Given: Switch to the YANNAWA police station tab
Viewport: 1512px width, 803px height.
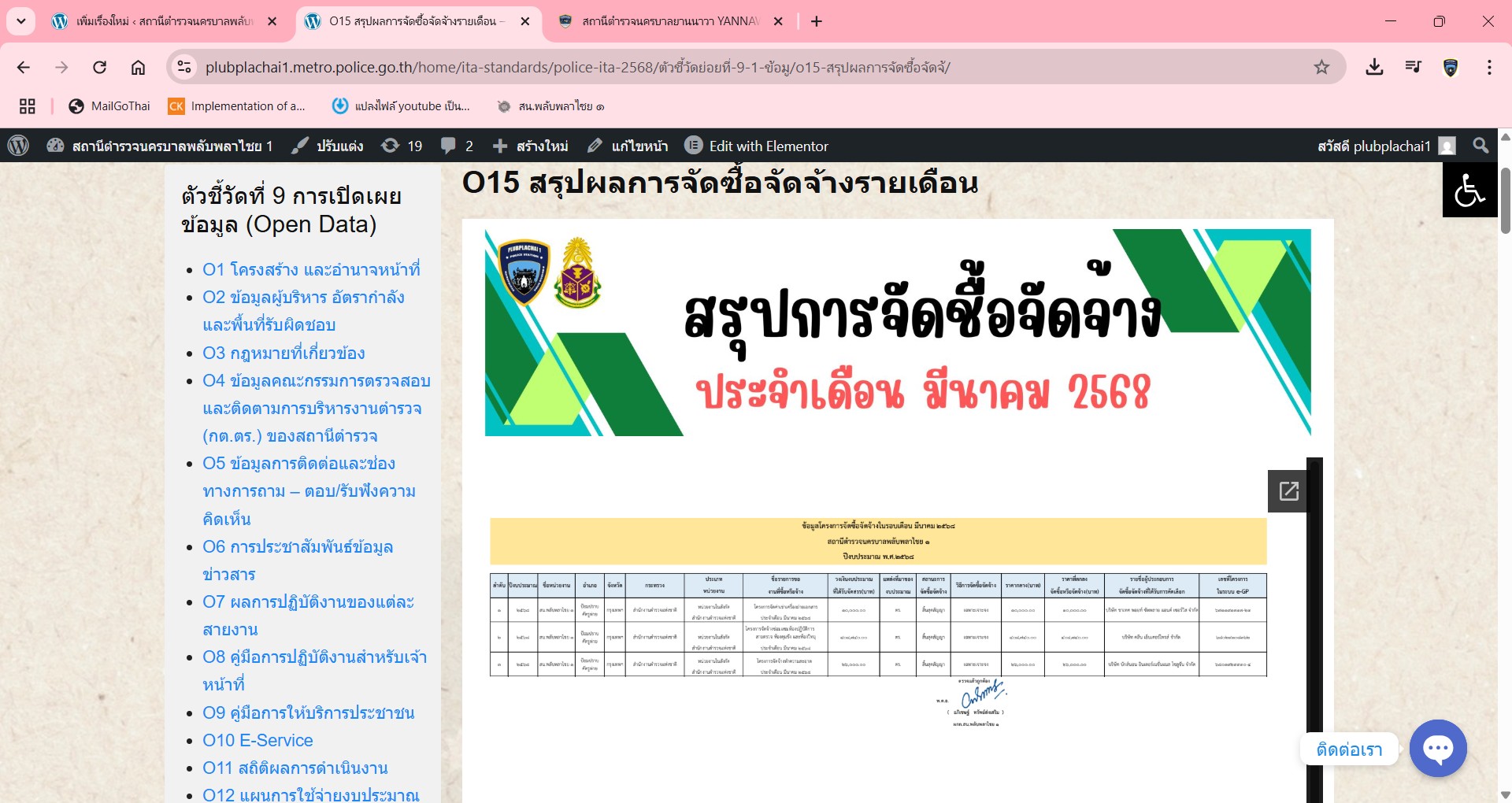Looking at the screenshot, I should point(669,21).
